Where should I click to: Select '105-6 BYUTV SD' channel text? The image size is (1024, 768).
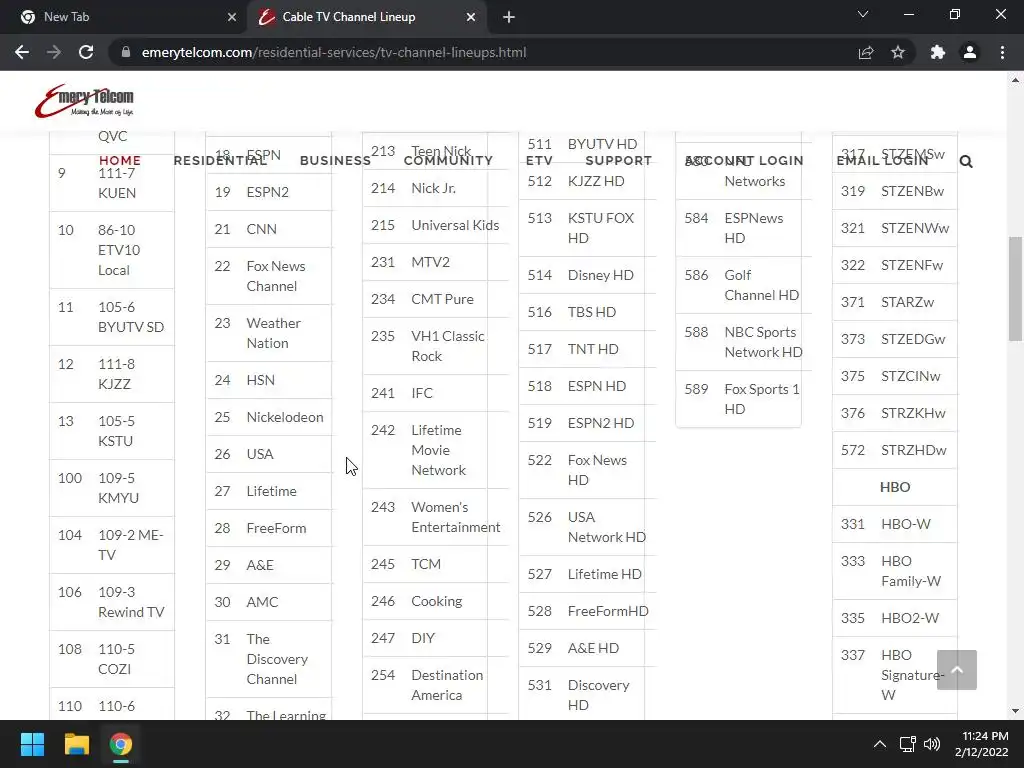coord(131,317)
